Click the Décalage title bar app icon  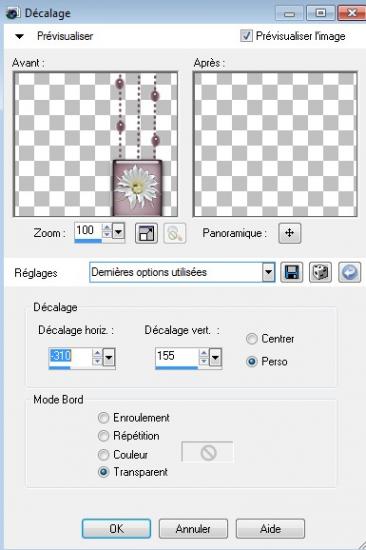click(x=13, y=13)
